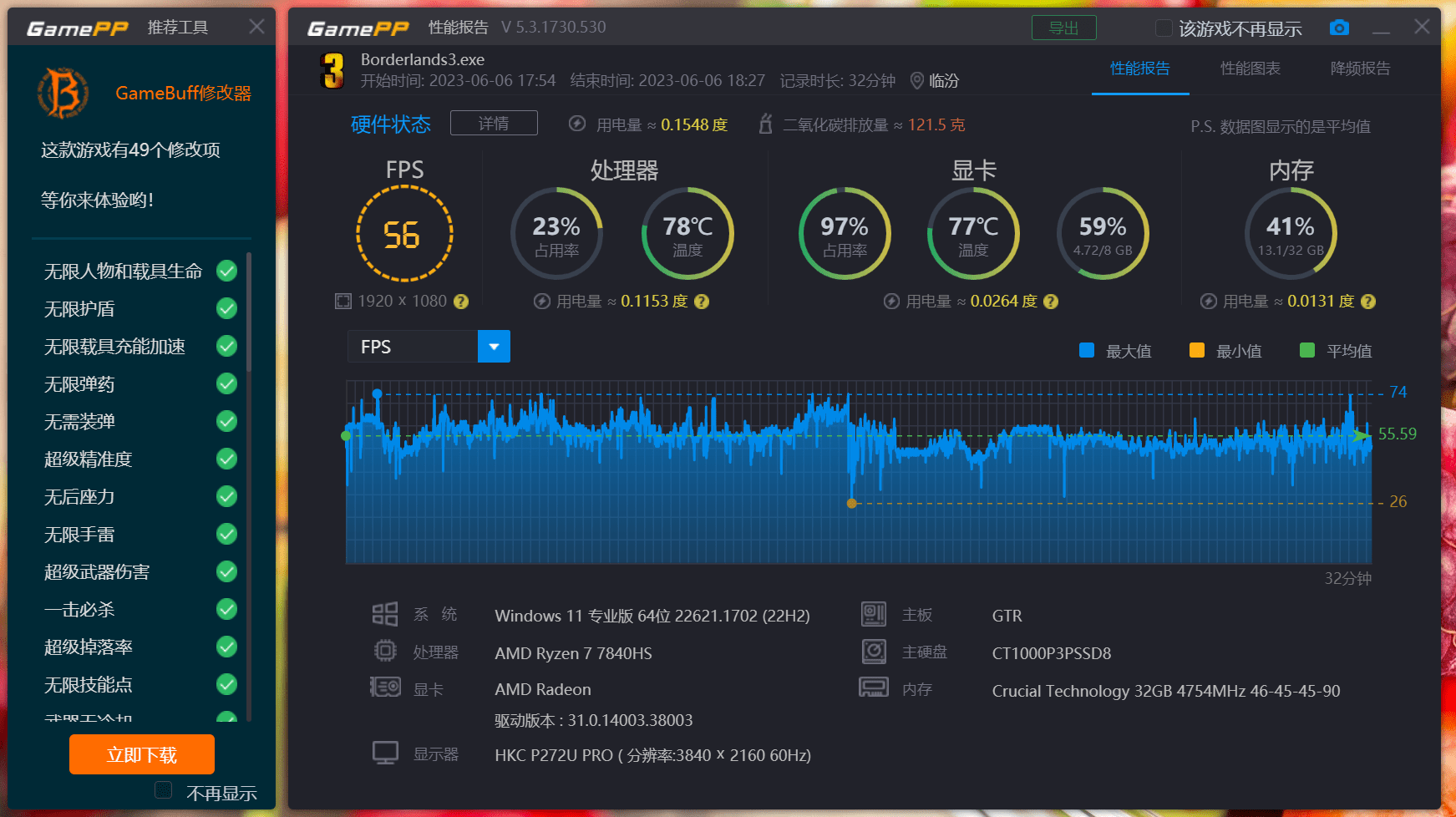Click the green 平均值 legend swatch

(x=1307, y=350)
